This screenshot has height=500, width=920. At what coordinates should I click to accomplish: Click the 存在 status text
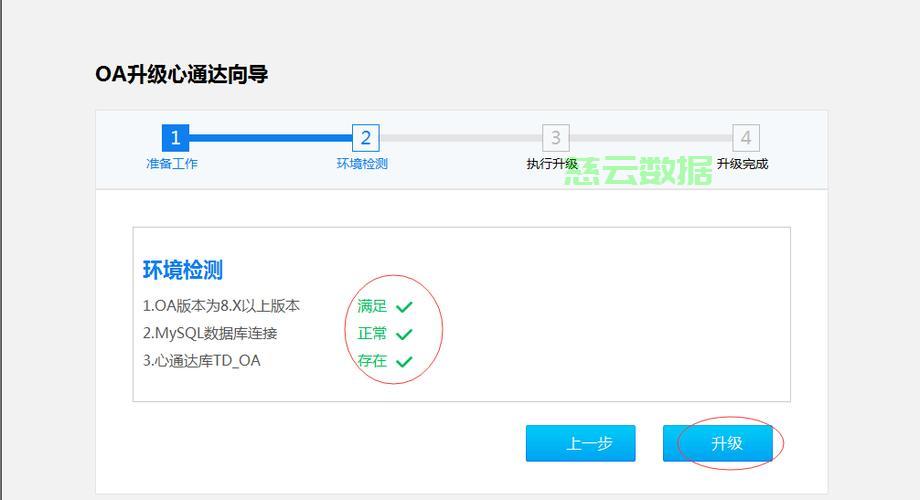click(x=372, y=360)
